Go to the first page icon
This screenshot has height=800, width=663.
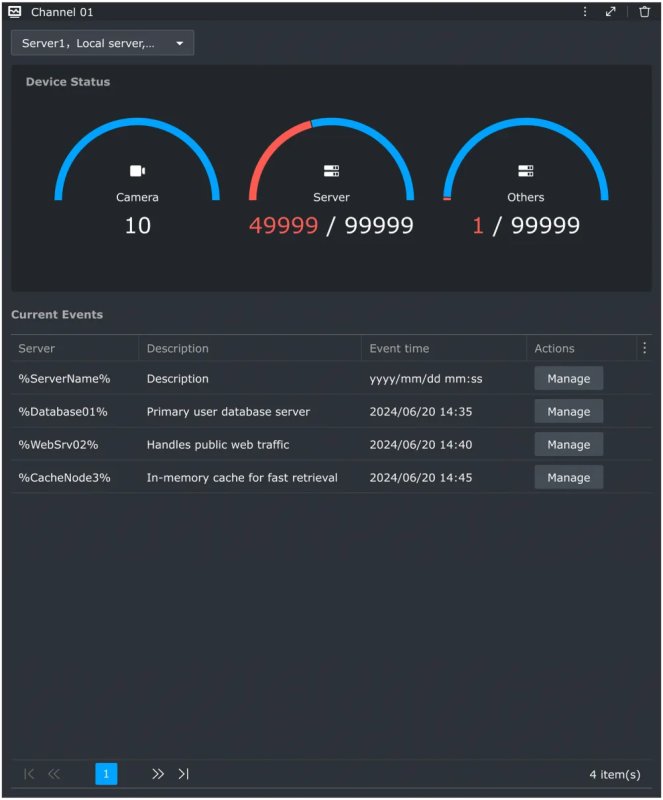tap(29, 774)
